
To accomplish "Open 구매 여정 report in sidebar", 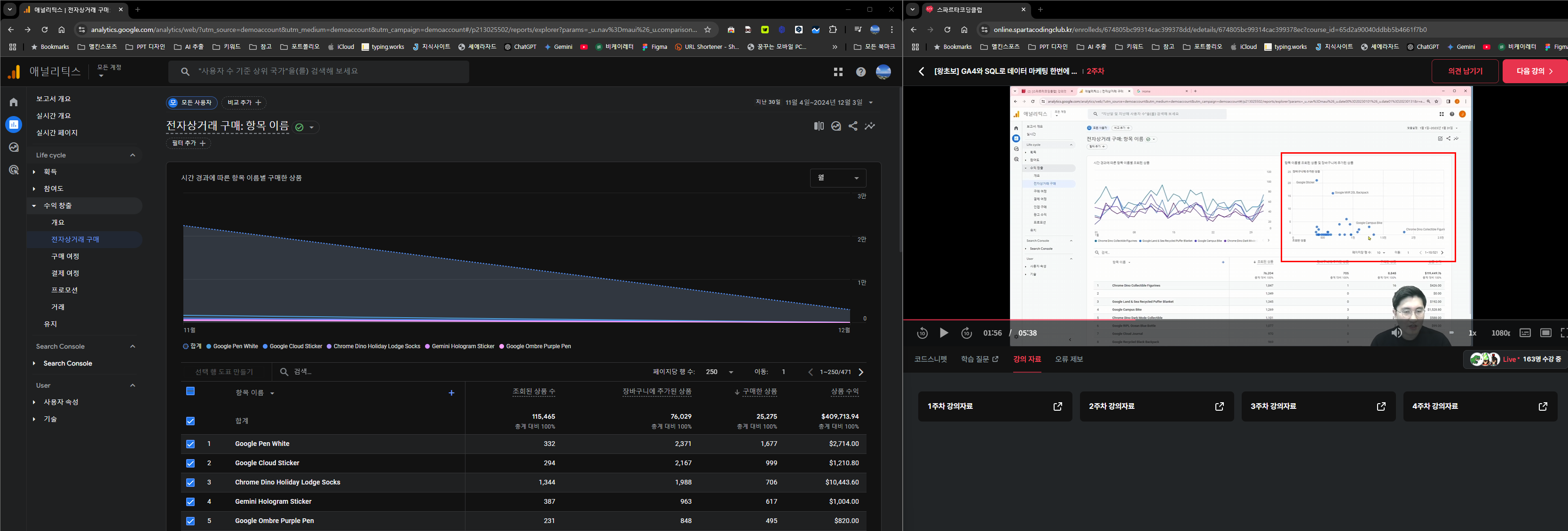I will 66,257.
